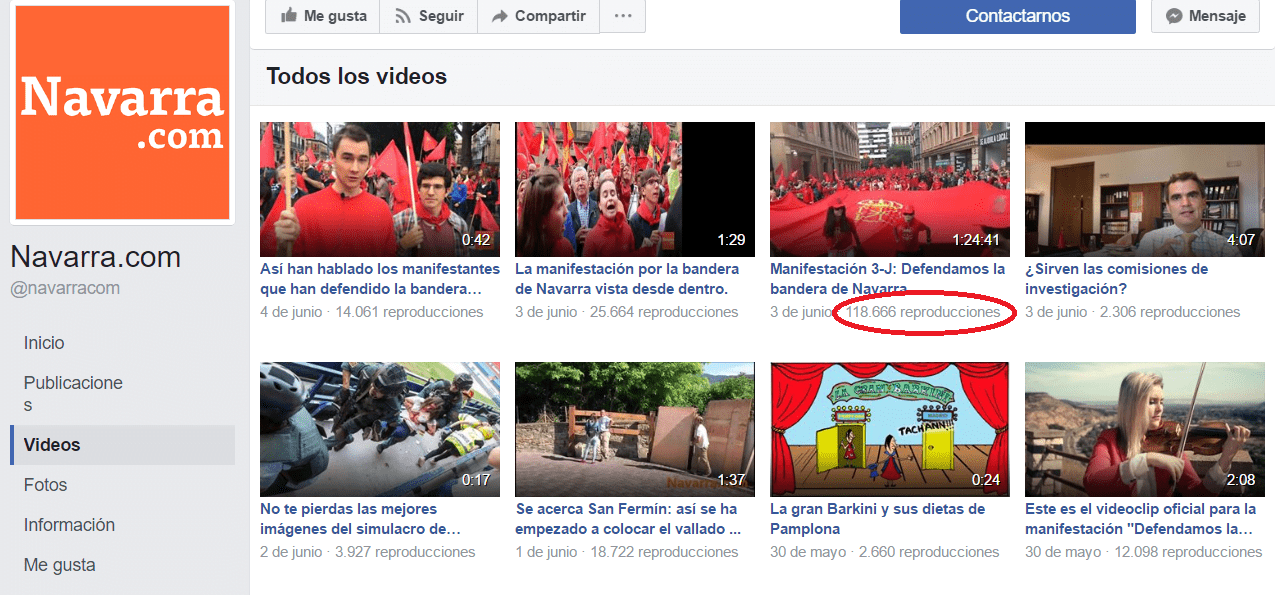Open the Me gusta sidebar item

coord(60,565)
